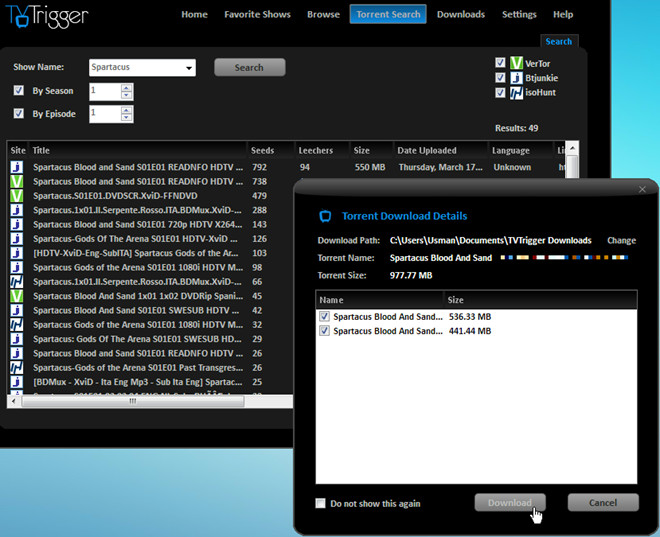Select the Spartacus Gods of the Arena 32 seeds row
Screen dimensions: 660x537
(150, 324)
